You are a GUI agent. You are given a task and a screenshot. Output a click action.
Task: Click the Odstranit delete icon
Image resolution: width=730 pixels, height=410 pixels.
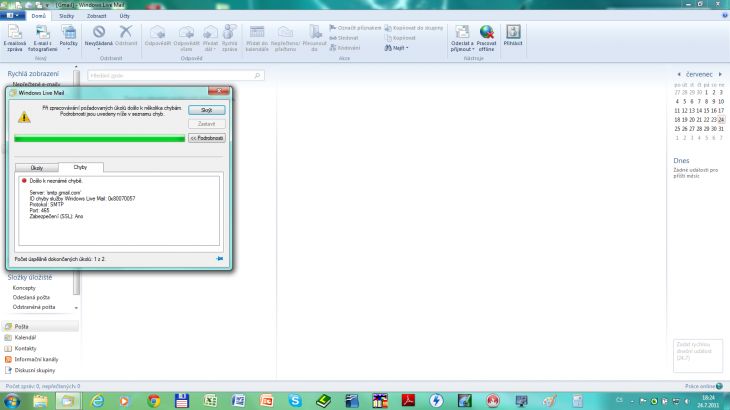[x=126, y=35]
